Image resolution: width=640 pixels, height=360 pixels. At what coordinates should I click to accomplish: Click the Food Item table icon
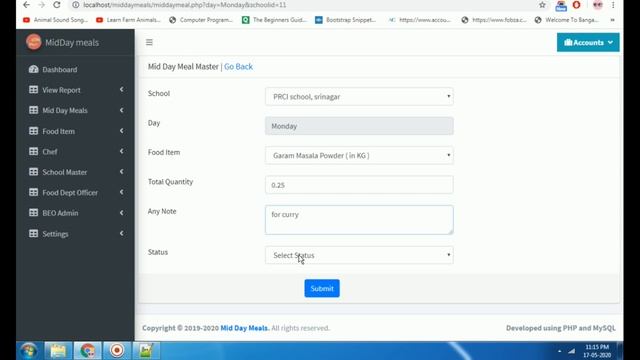point(33,131)
